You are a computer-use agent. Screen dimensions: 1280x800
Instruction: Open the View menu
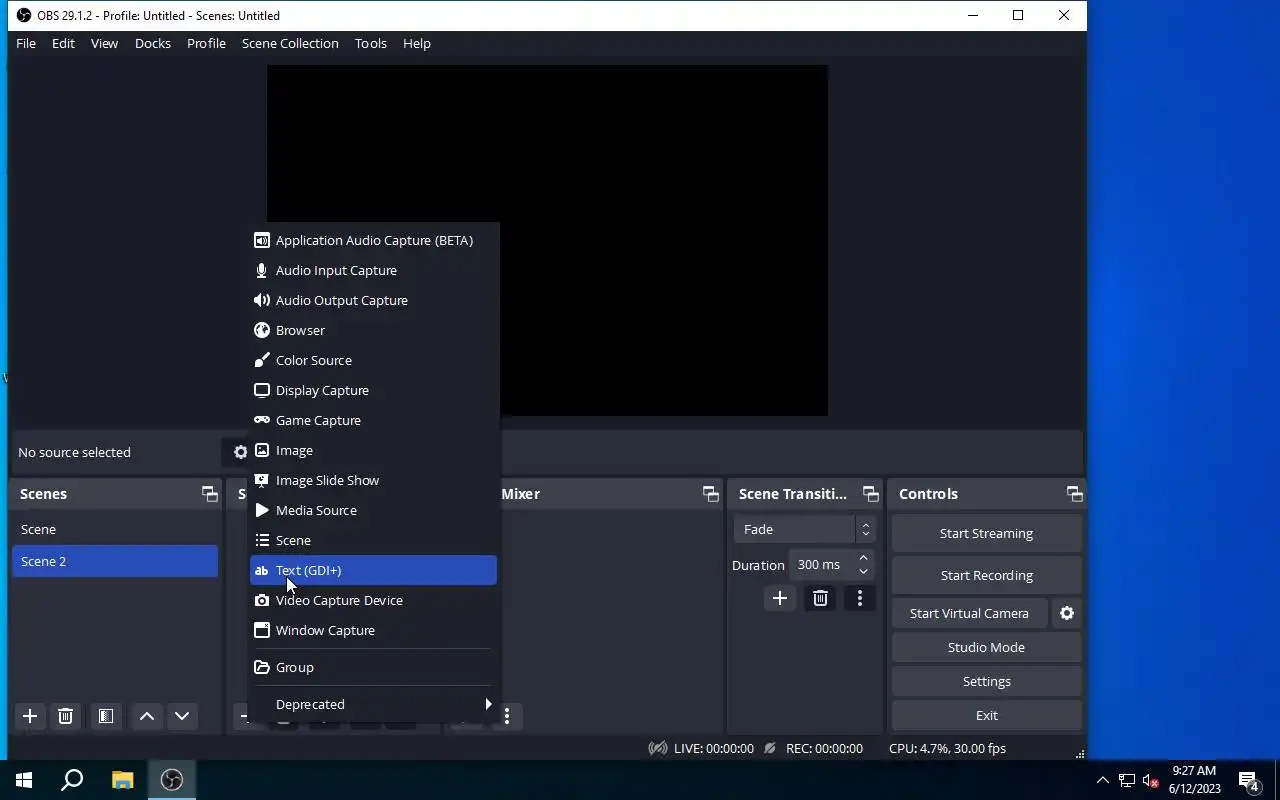tap(104, 43)
